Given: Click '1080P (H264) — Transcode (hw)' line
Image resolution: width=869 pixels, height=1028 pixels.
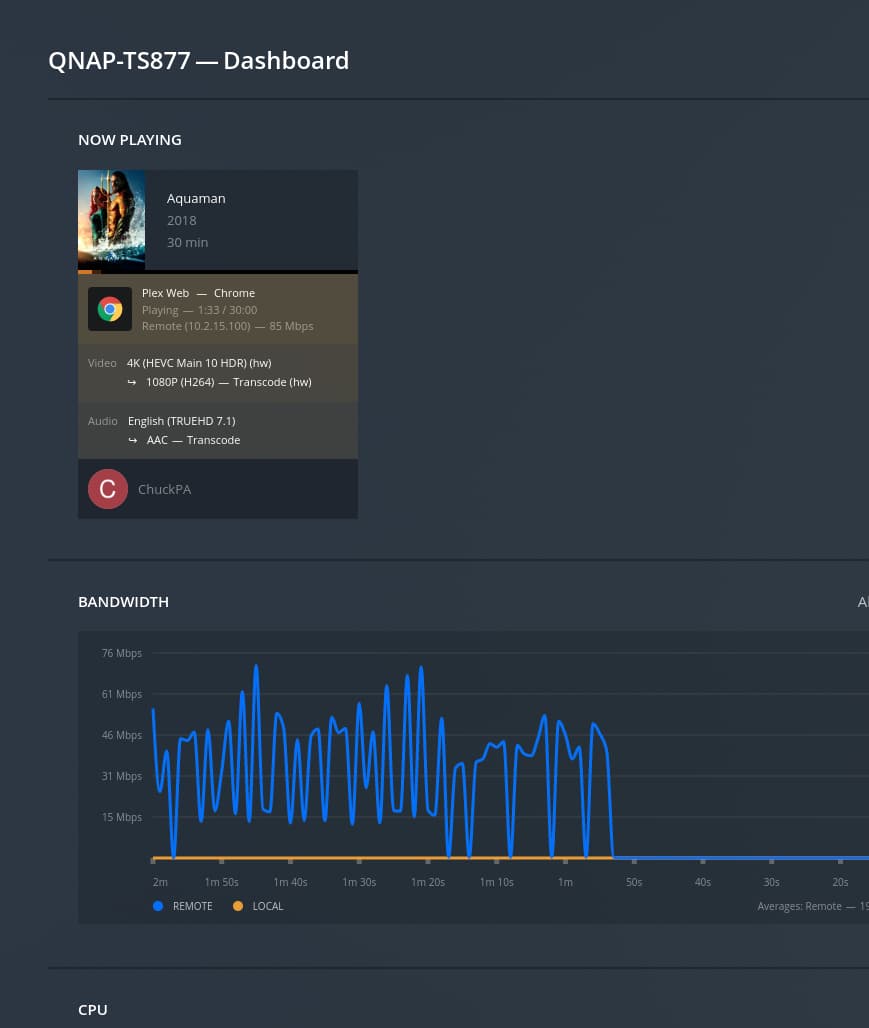Looking at the screenshot, I should point(229,382).
